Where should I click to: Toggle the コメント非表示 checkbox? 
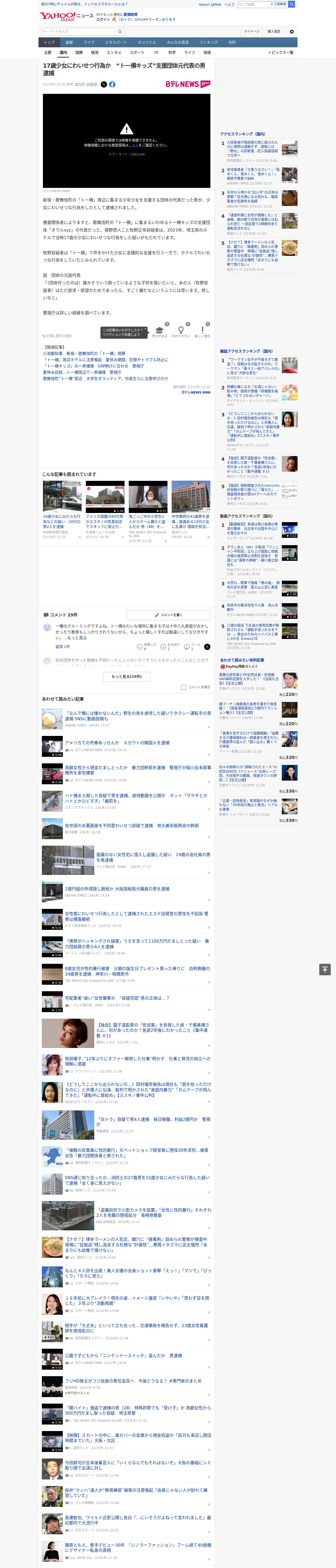tap(183, 687)
